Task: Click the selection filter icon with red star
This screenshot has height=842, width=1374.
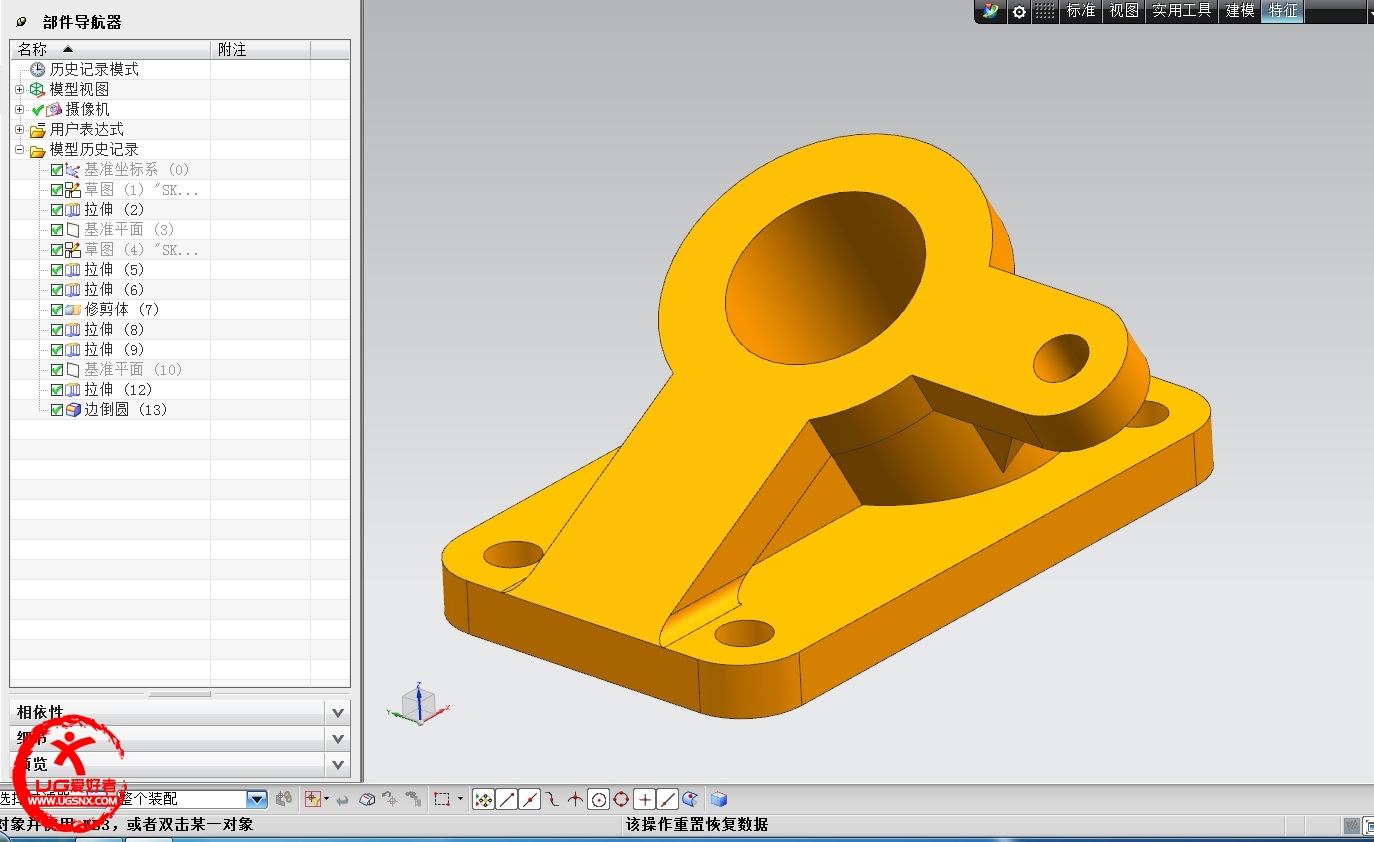Action: pyautogui.click(x=313, y=799)
